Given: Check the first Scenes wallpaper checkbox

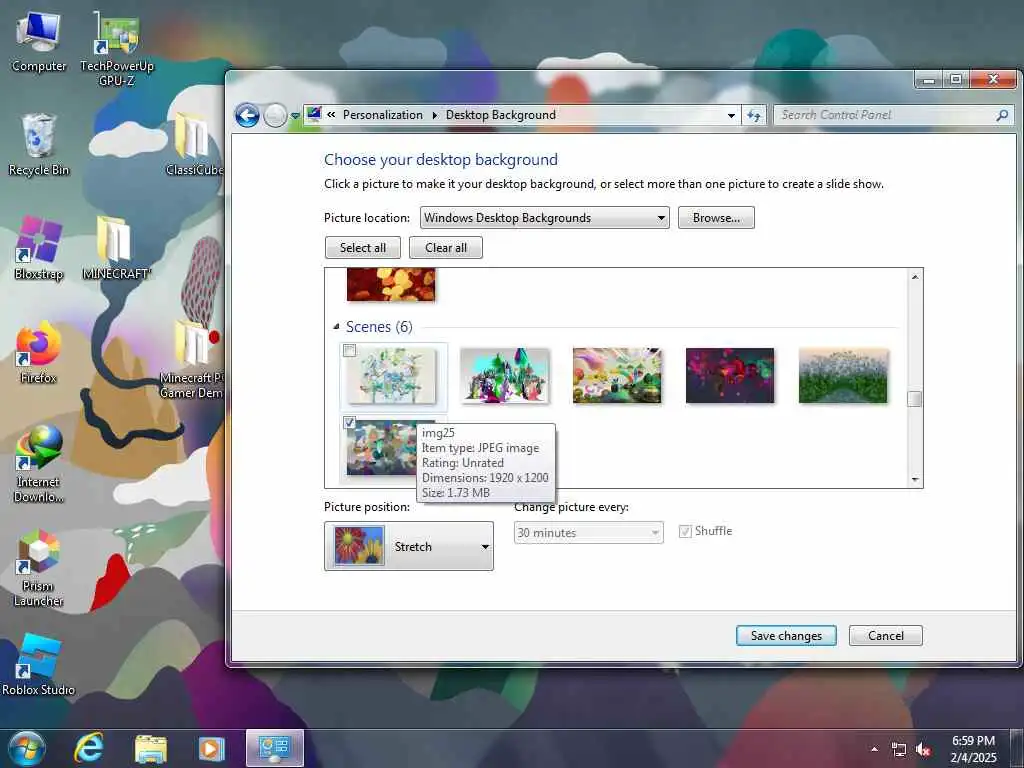Looking at the screenshot, I should [350, 351].
